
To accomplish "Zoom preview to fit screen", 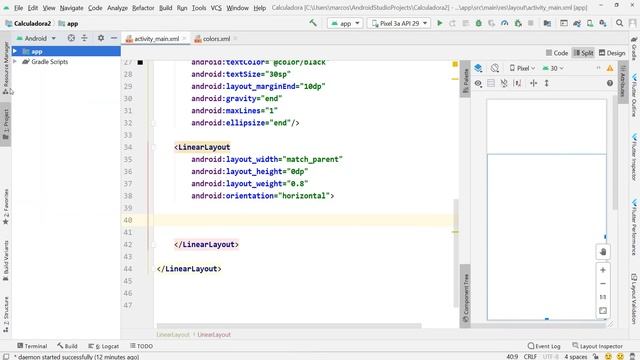I will [x=603, y=311].
